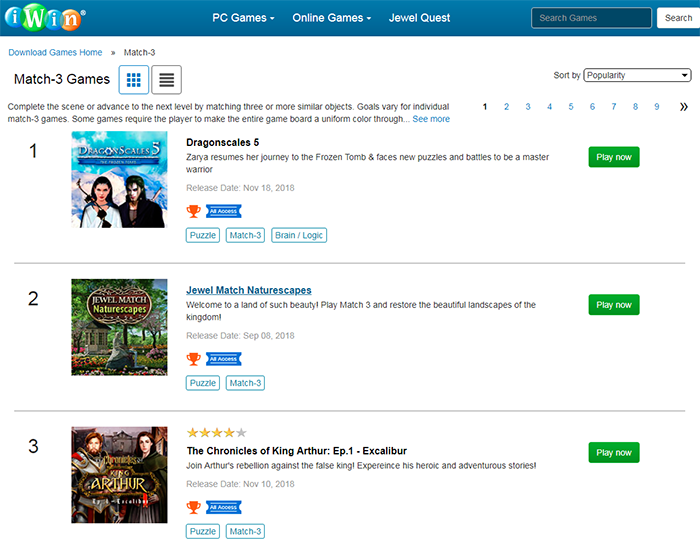Go to page 2
The image size is (700, 559).
coord(506,107)
